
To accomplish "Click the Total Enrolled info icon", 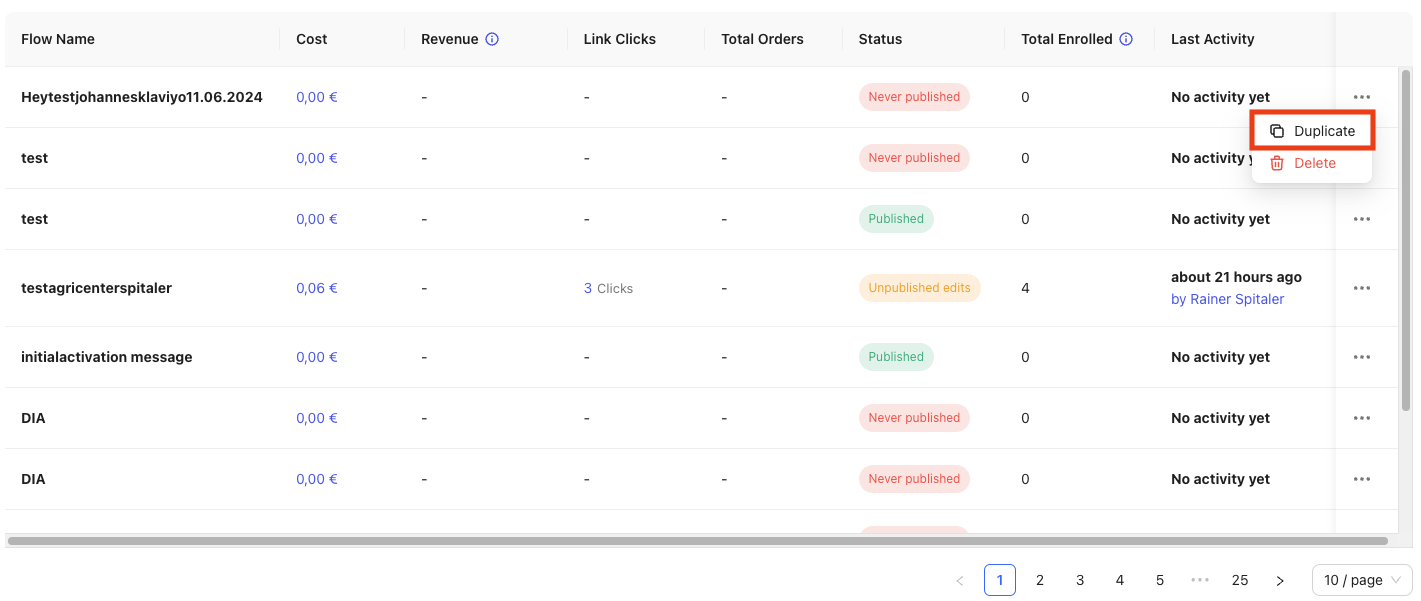I will pos(1126,39).
